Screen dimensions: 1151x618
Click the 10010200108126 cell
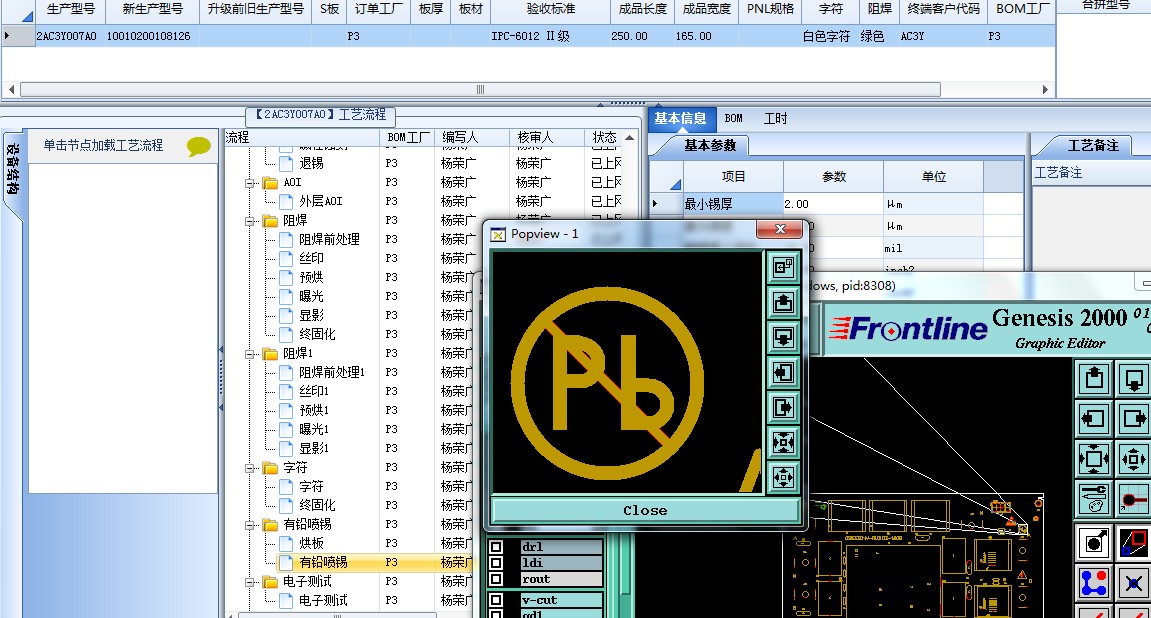151,36
